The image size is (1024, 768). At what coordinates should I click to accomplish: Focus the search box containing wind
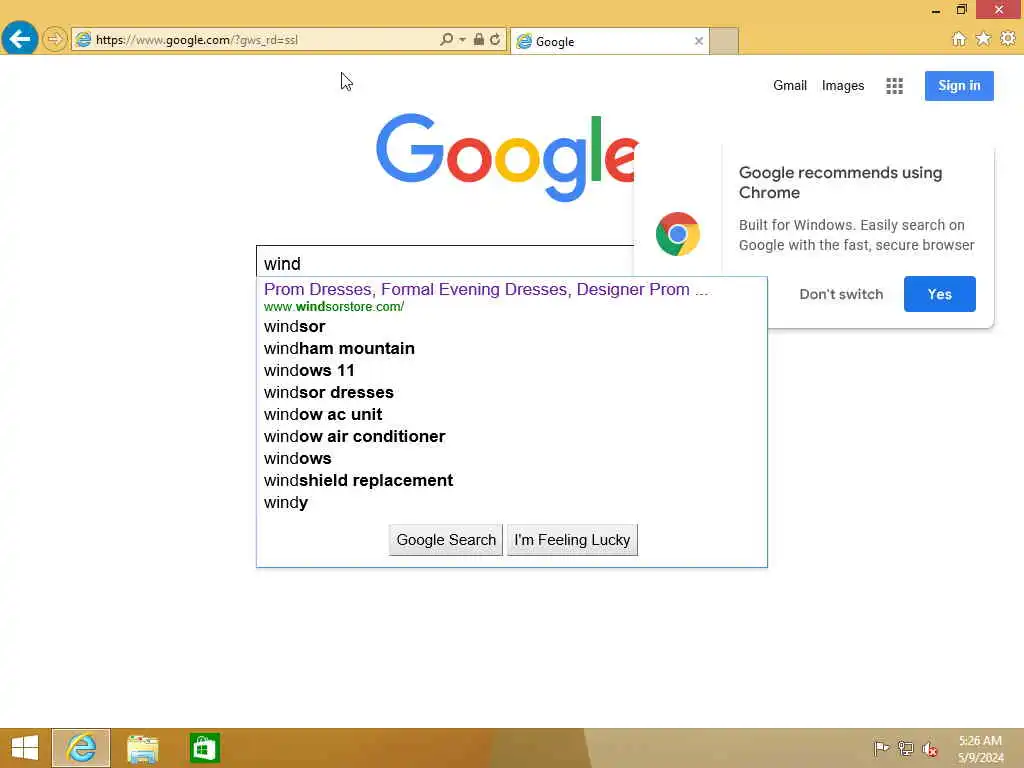click(x=445, y=263)
